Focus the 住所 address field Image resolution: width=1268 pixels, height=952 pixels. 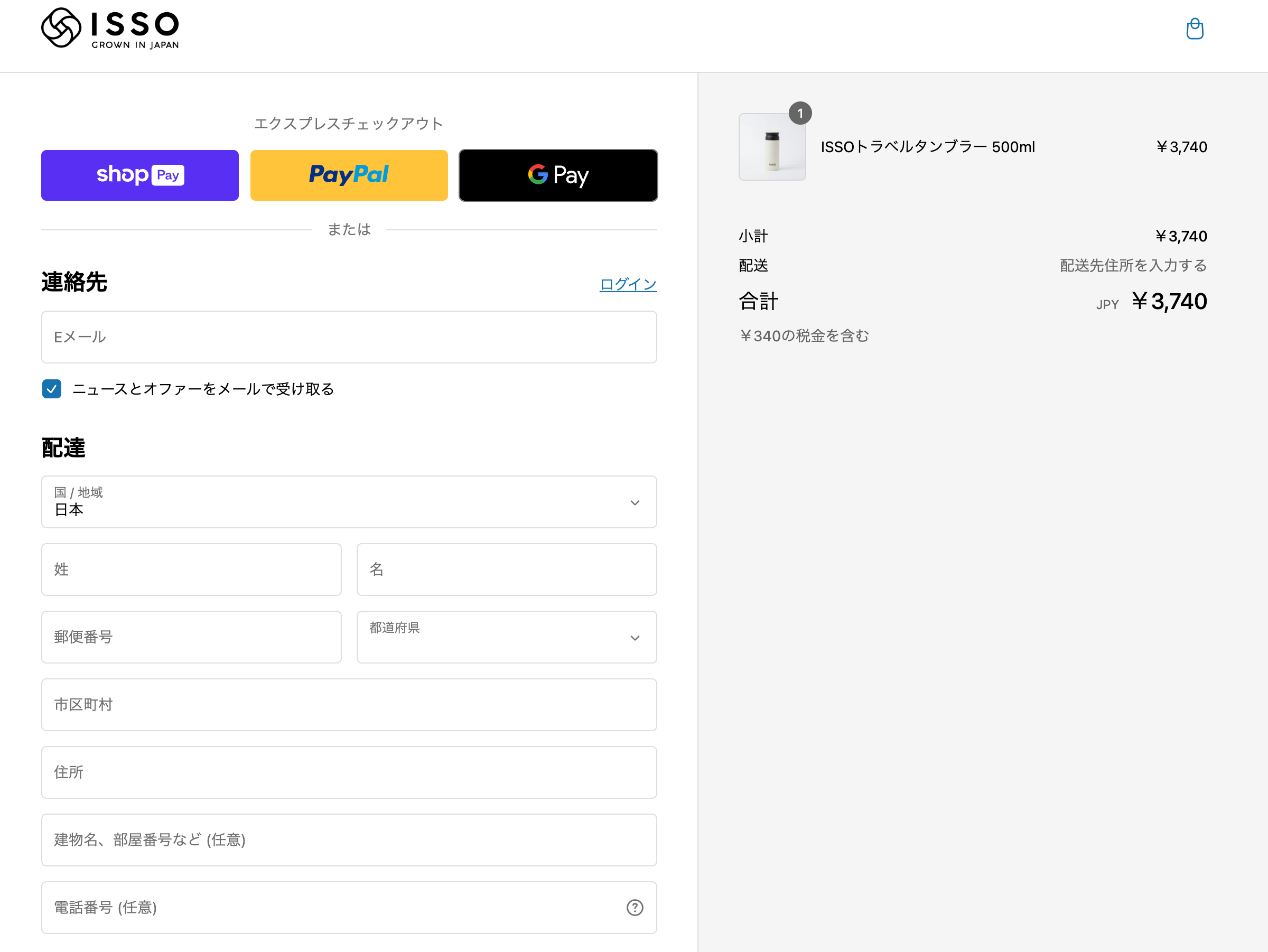pos(349,772)
